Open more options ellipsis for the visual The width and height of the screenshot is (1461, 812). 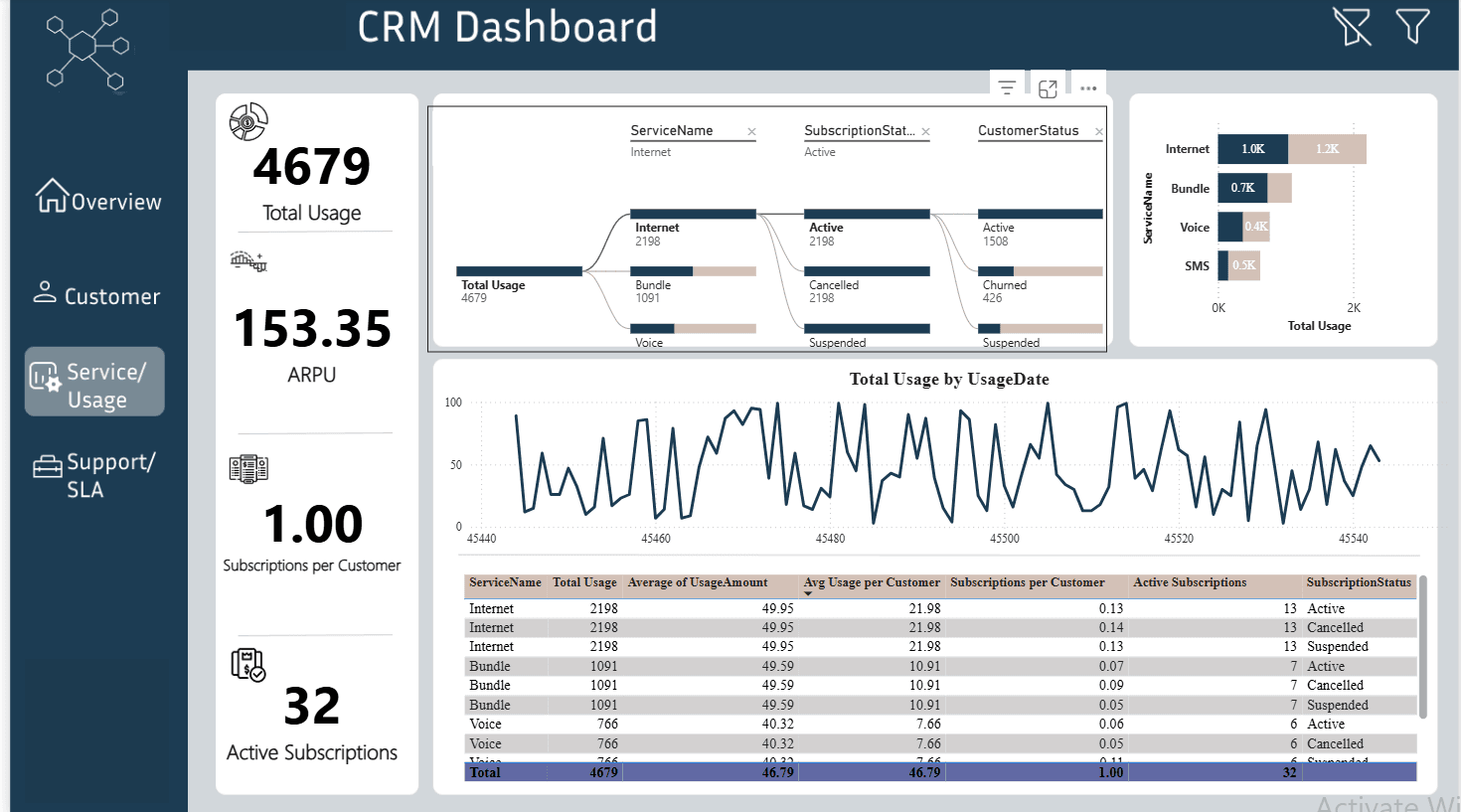coord(1088,88)
